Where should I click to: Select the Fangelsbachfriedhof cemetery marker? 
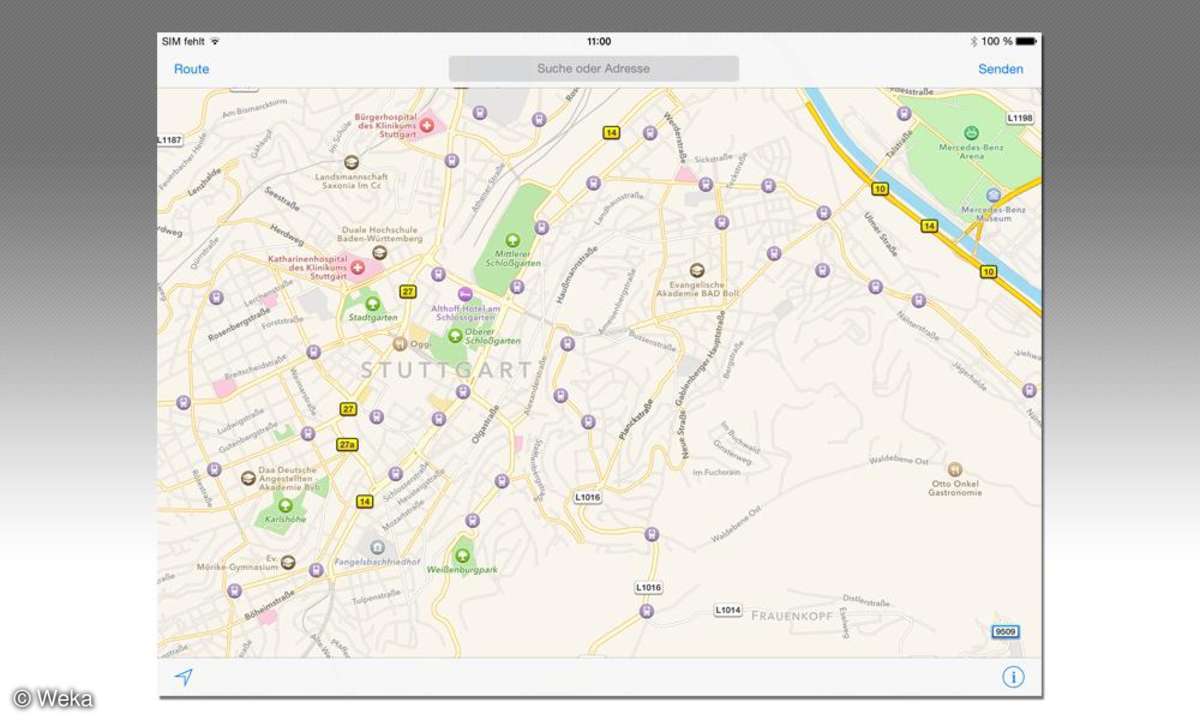pyautogui.click(x=377, y=547)
